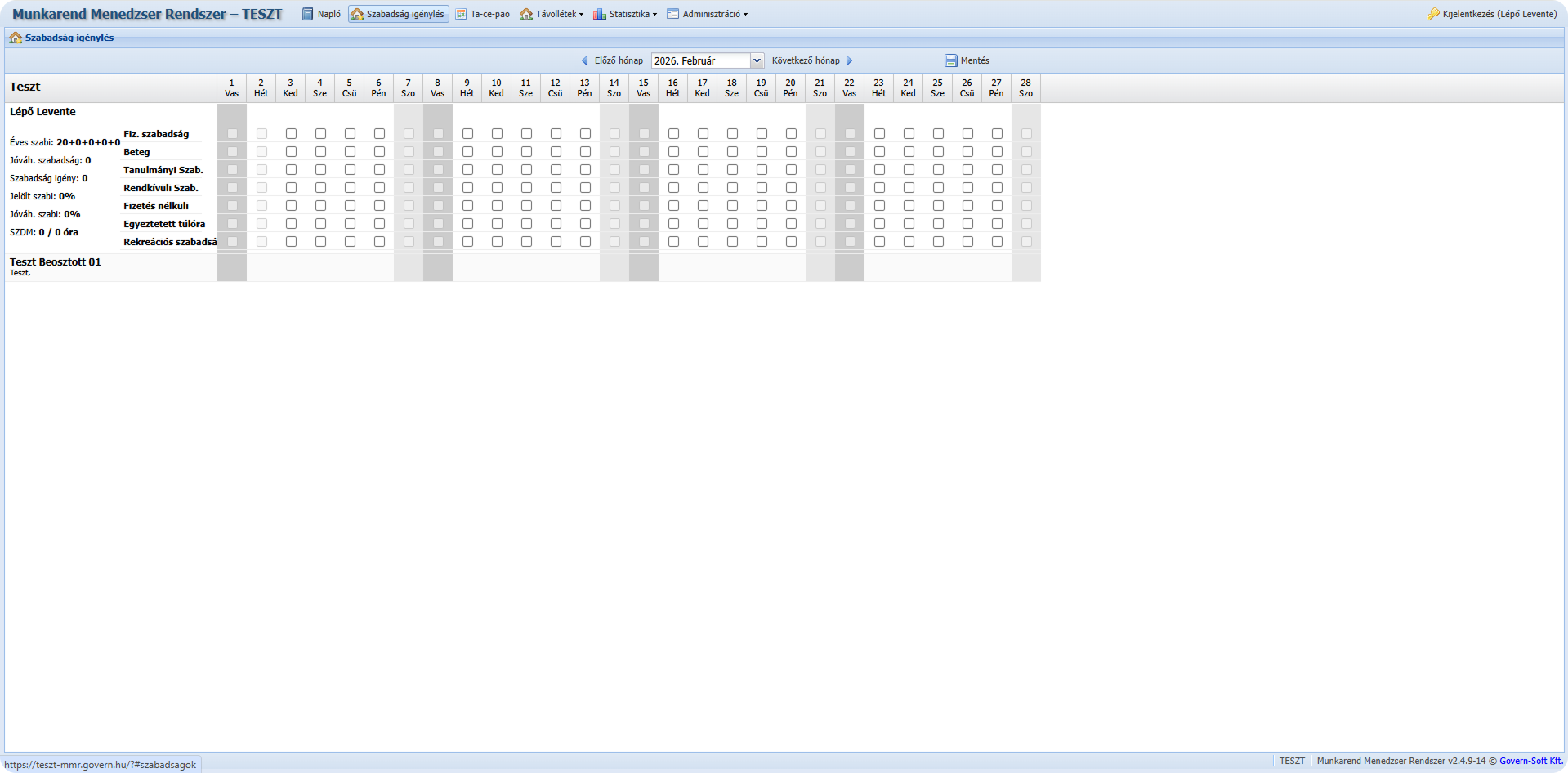1568x773 pixels.
Task: Click the Kijelentkezés key icon
Action: click(x=1432, y=14)
